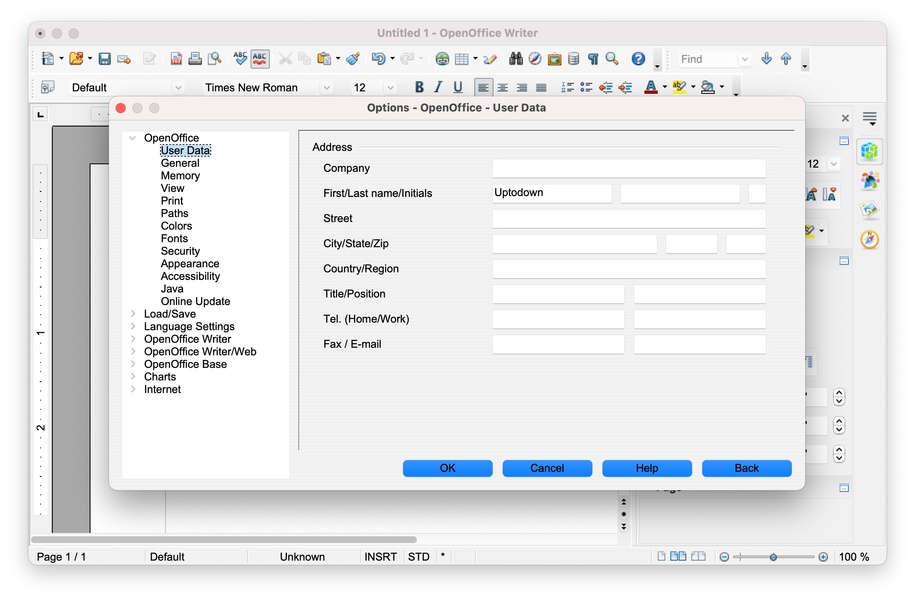Select Security in the options tree

tap(180, 251)
